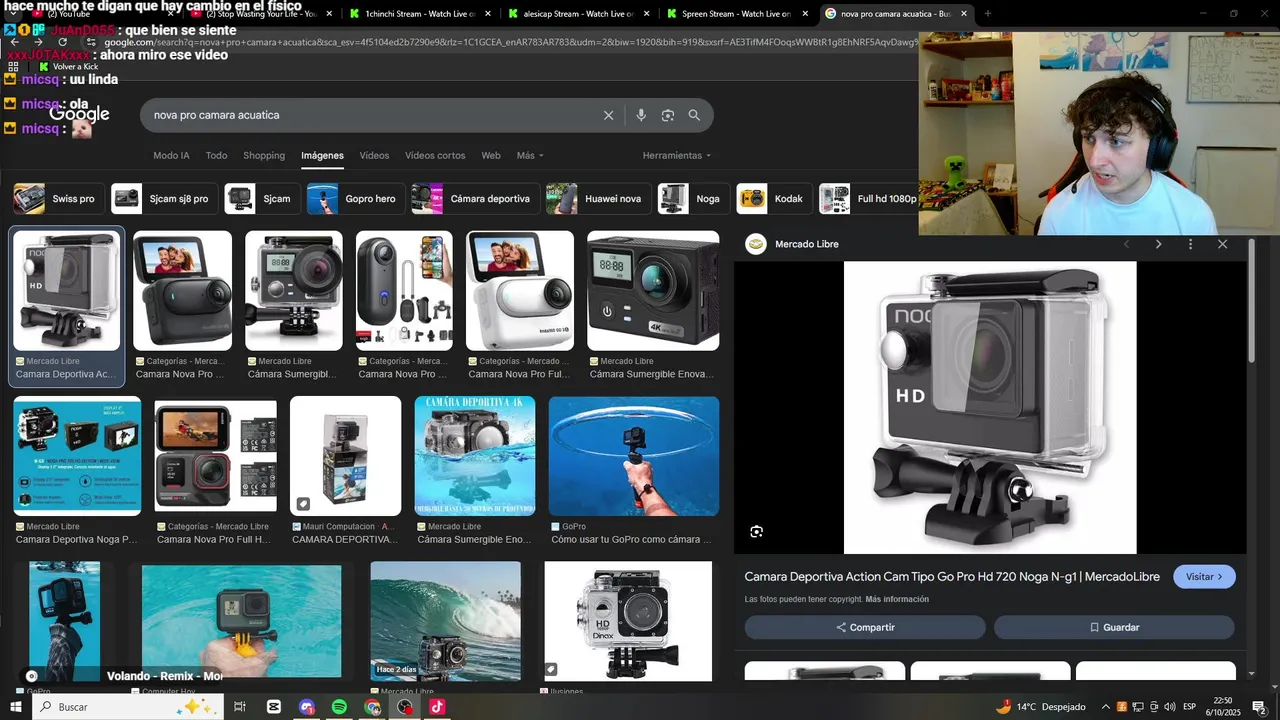Click the Lens icon on the preview image

click(x=756, y=532)
